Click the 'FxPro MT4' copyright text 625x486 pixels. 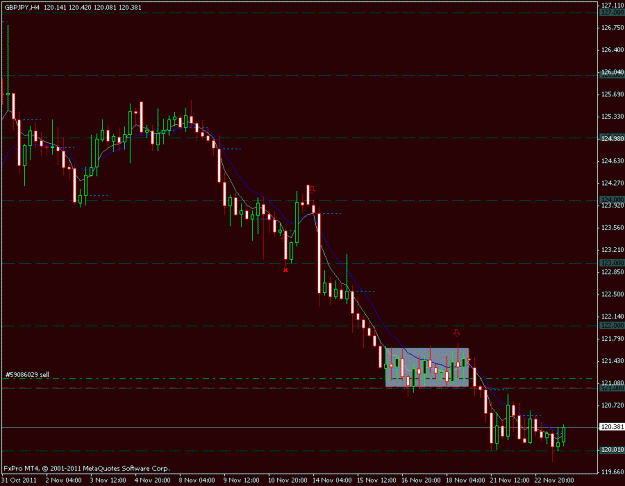86,468
